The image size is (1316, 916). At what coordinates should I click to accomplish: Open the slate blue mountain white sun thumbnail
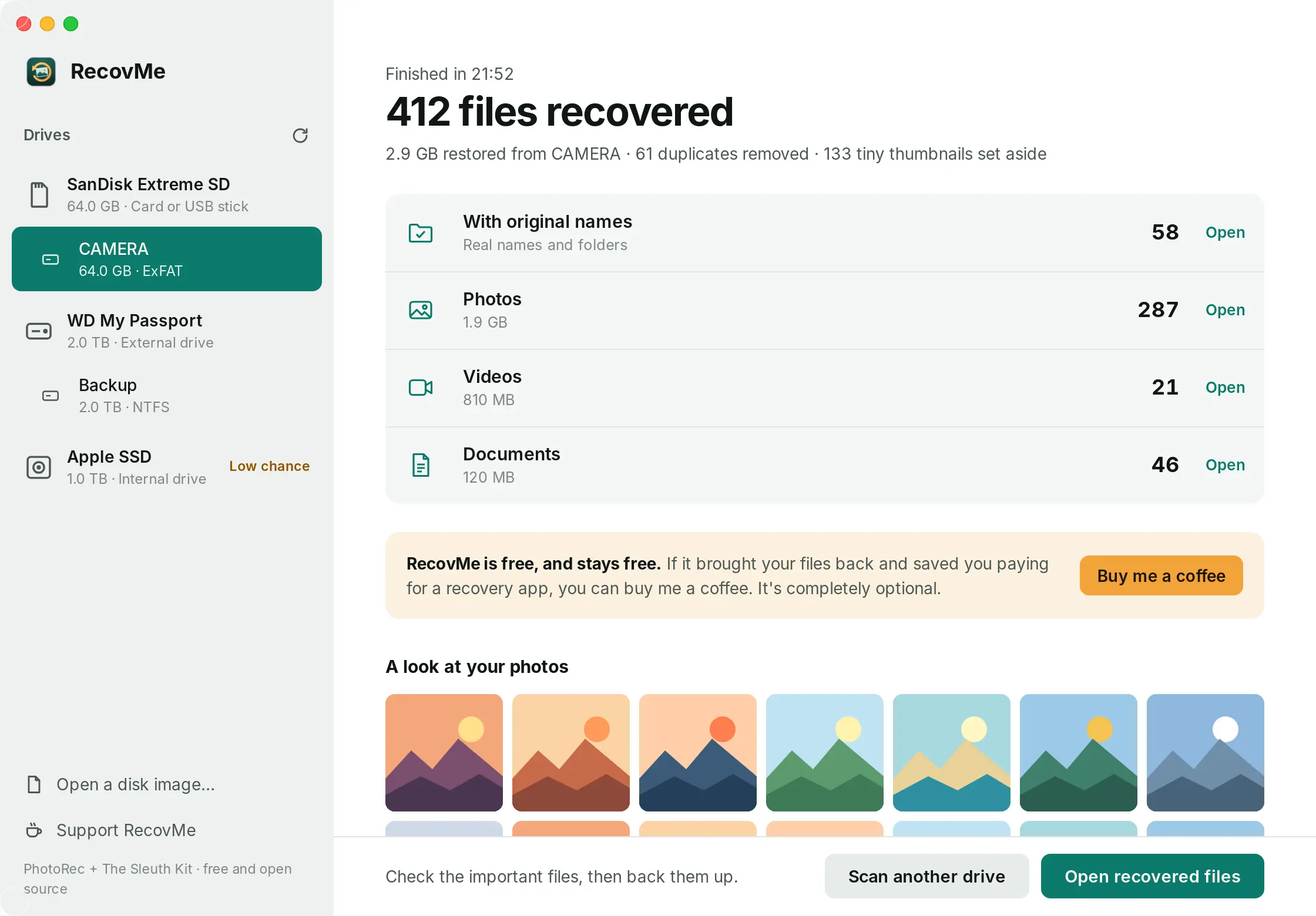point(1206,753)
